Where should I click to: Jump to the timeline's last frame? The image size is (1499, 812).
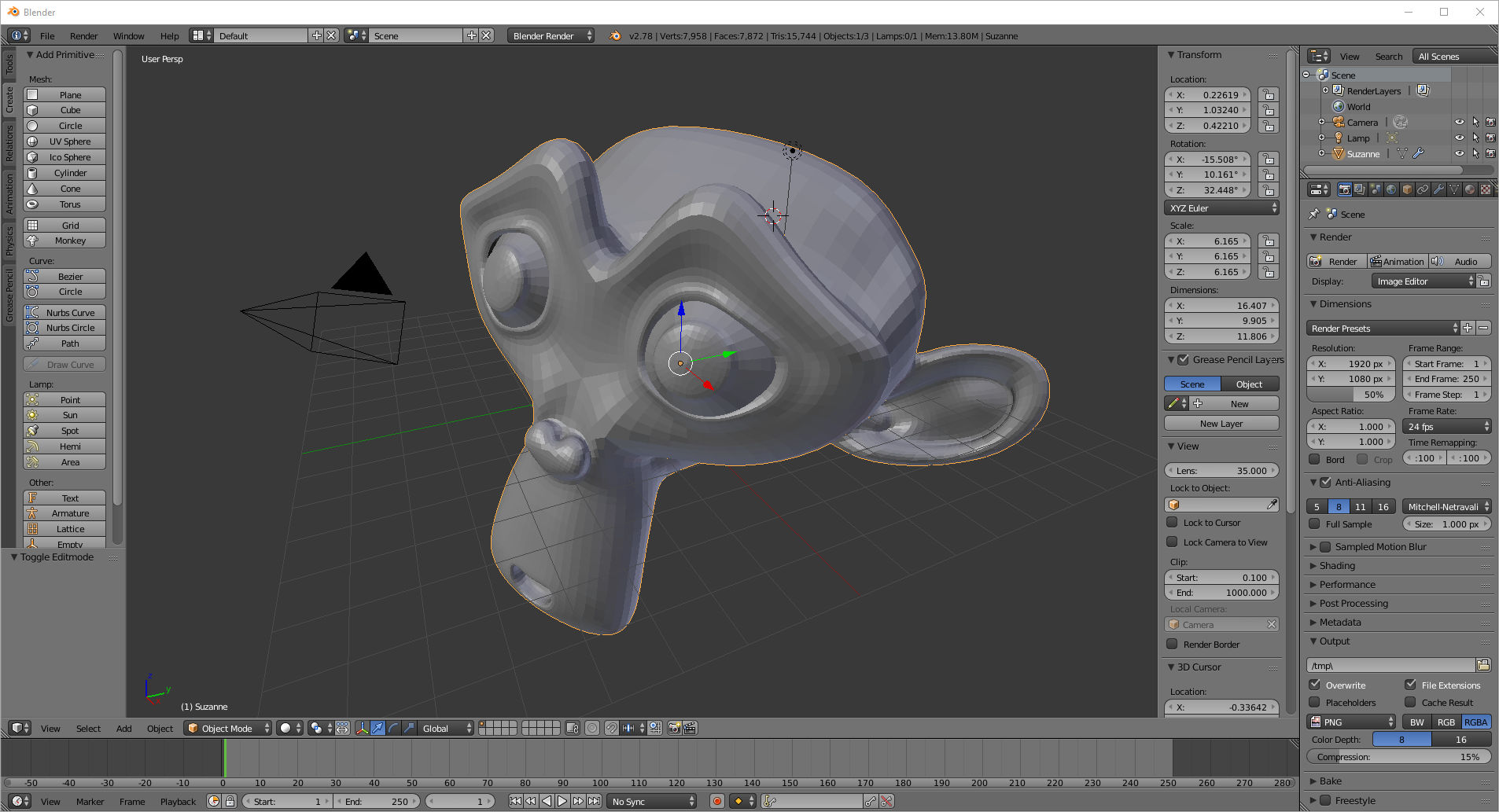tap(595, 801)
